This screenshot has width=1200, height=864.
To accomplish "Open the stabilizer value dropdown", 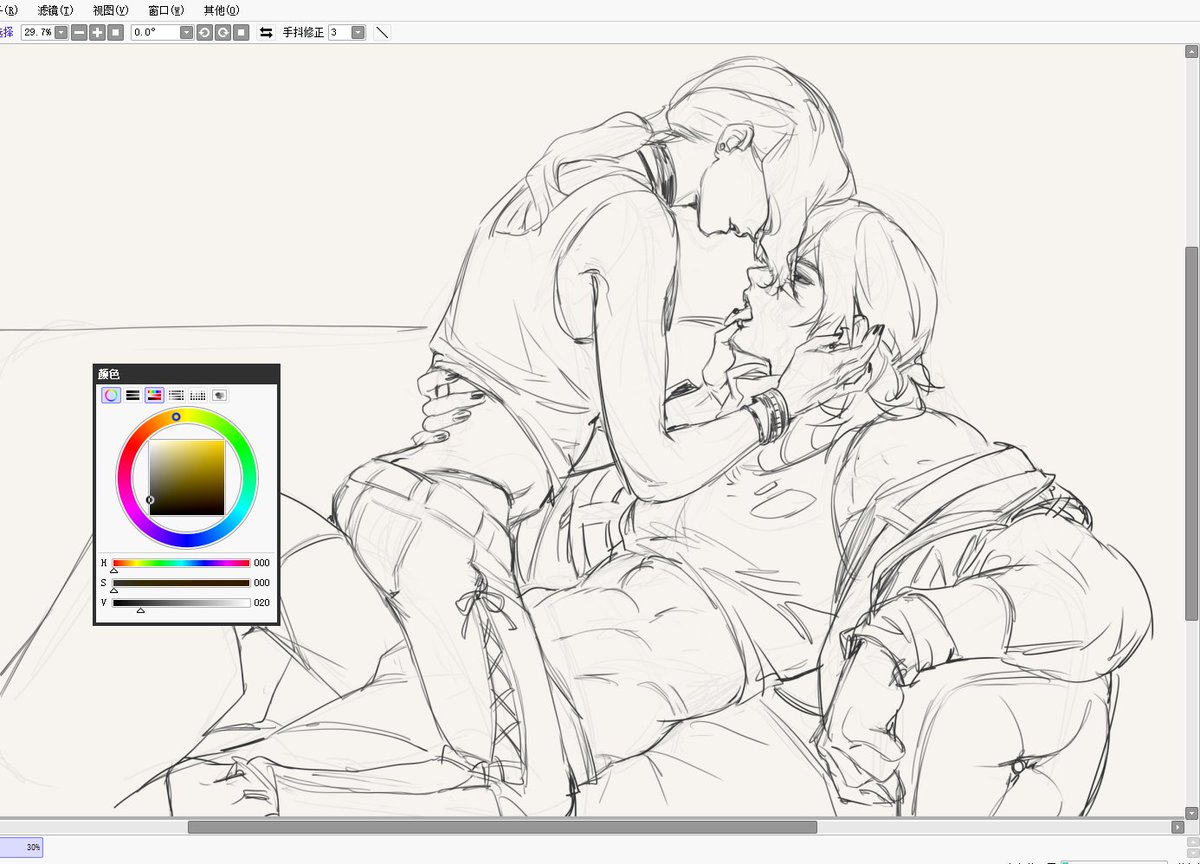I will point(358,32).
